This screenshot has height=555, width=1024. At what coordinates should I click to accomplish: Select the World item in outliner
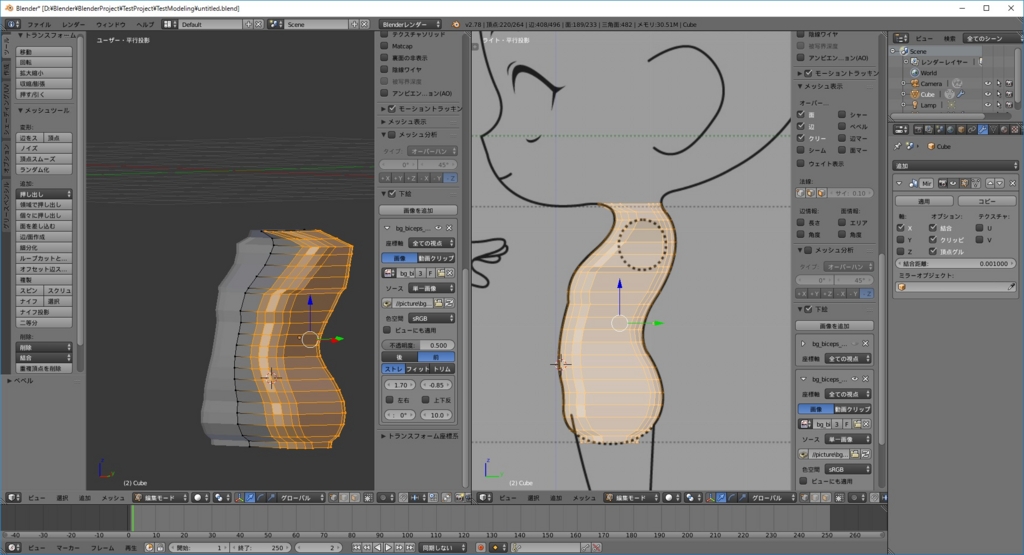[928, 72]
